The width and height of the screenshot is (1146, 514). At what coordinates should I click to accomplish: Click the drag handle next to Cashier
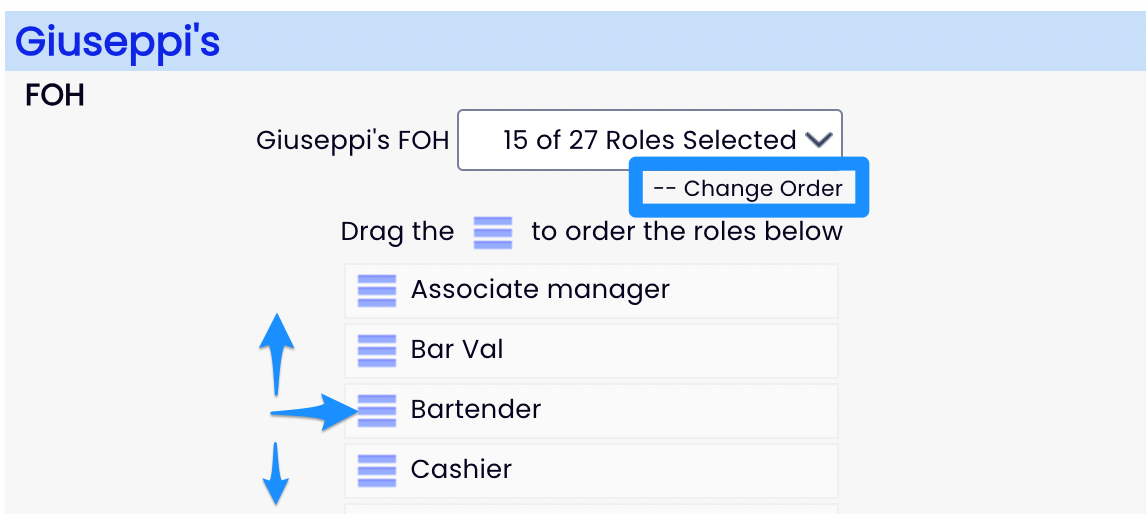(x=377, y=469)
